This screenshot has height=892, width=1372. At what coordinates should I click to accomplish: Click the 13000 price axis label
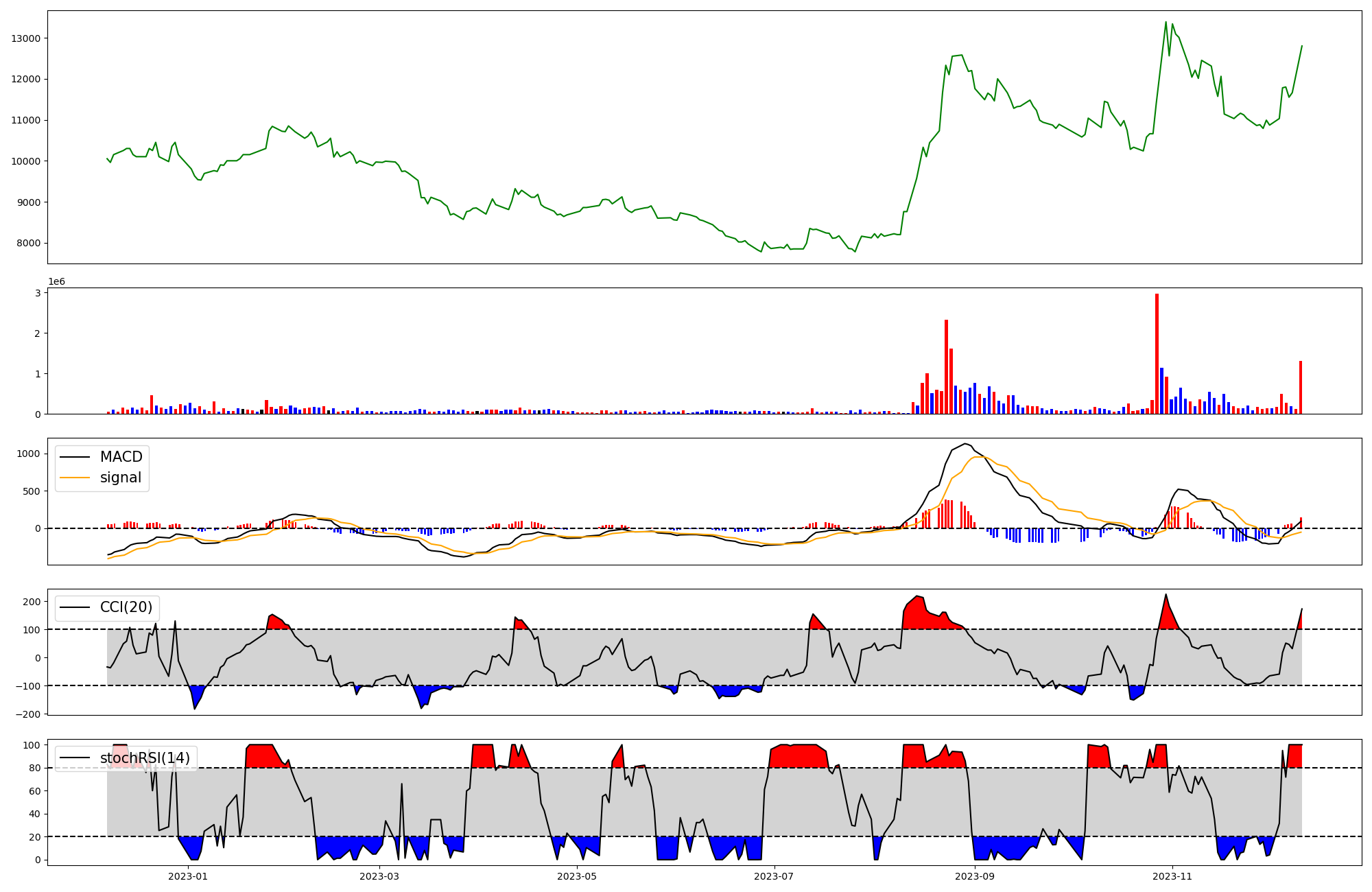26,38
